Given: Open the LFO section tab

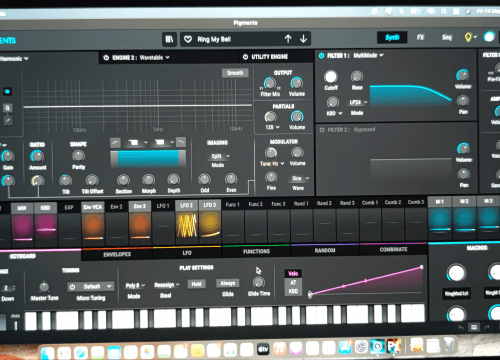Looking at the screenshot, I should (187, 253).
